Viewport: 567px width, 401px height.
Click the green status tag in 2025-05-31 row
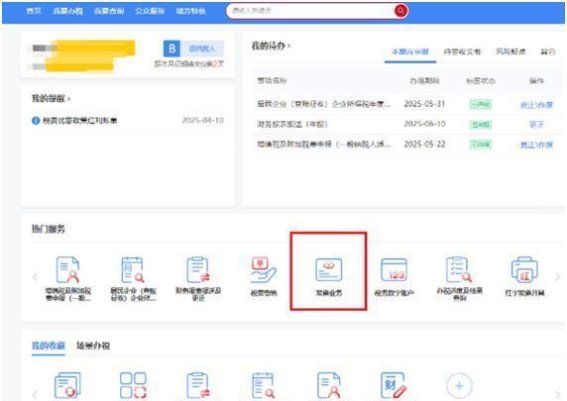[x=480, y=104]
